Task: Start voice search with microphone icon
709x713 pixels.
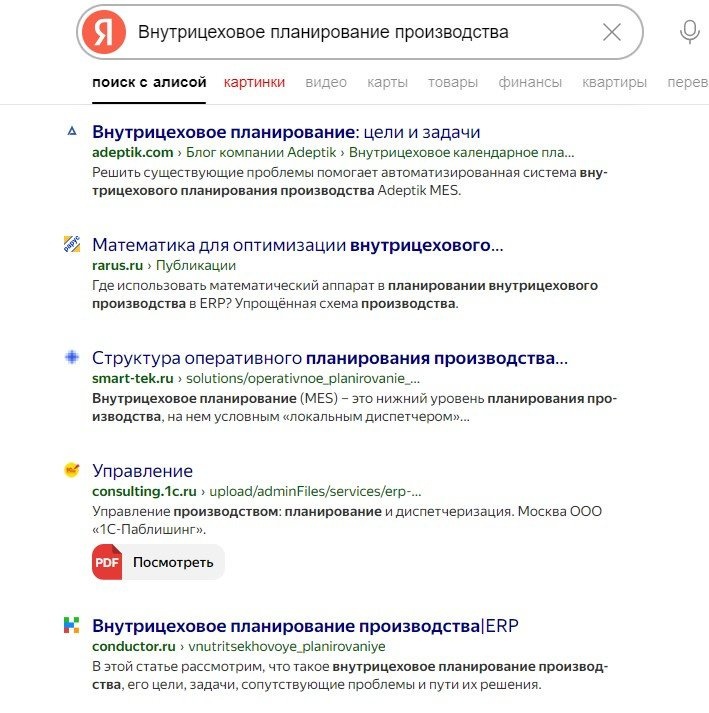Action: click(689, 32)
